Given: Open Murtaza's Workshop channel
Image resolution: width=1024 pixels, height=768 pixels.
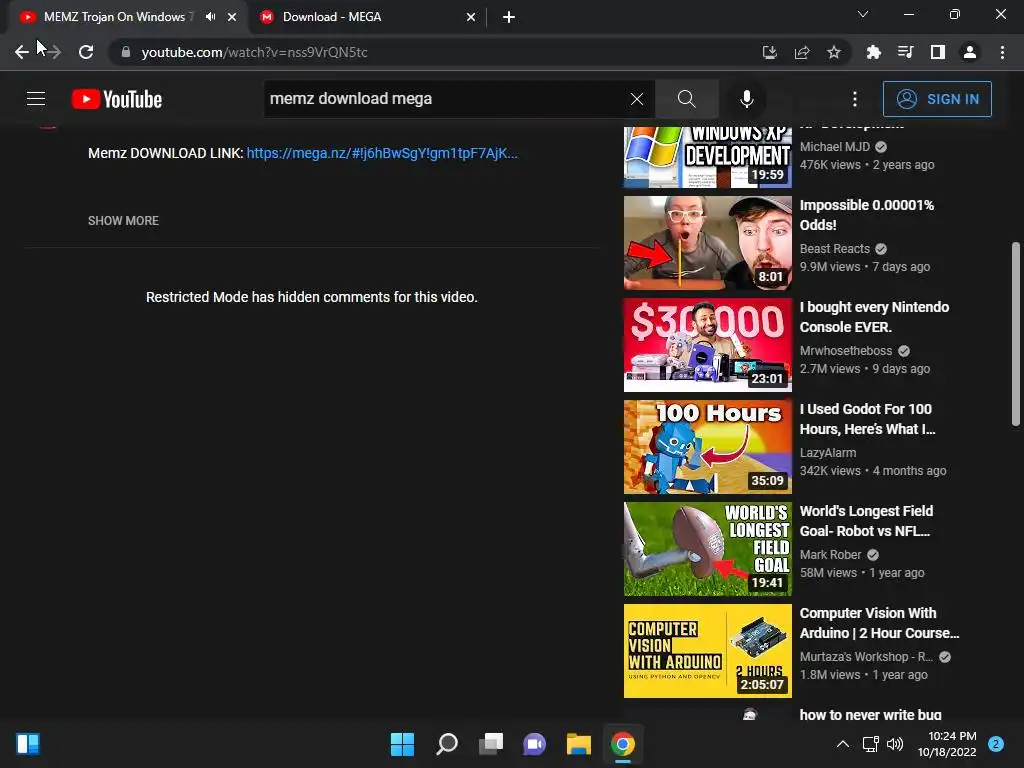Looking at the screenshot, I should (866, 656).
